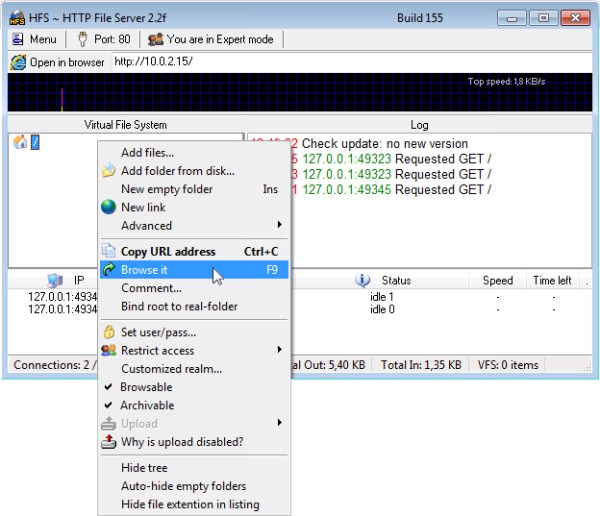600x516 pixels.
Task: Toggle the Browsable checkmark option
Action: coord(146,387)
